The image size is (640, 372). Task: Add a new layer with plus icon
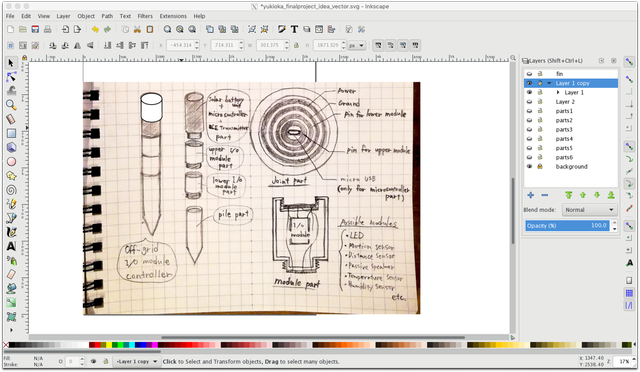pos(530,195)
